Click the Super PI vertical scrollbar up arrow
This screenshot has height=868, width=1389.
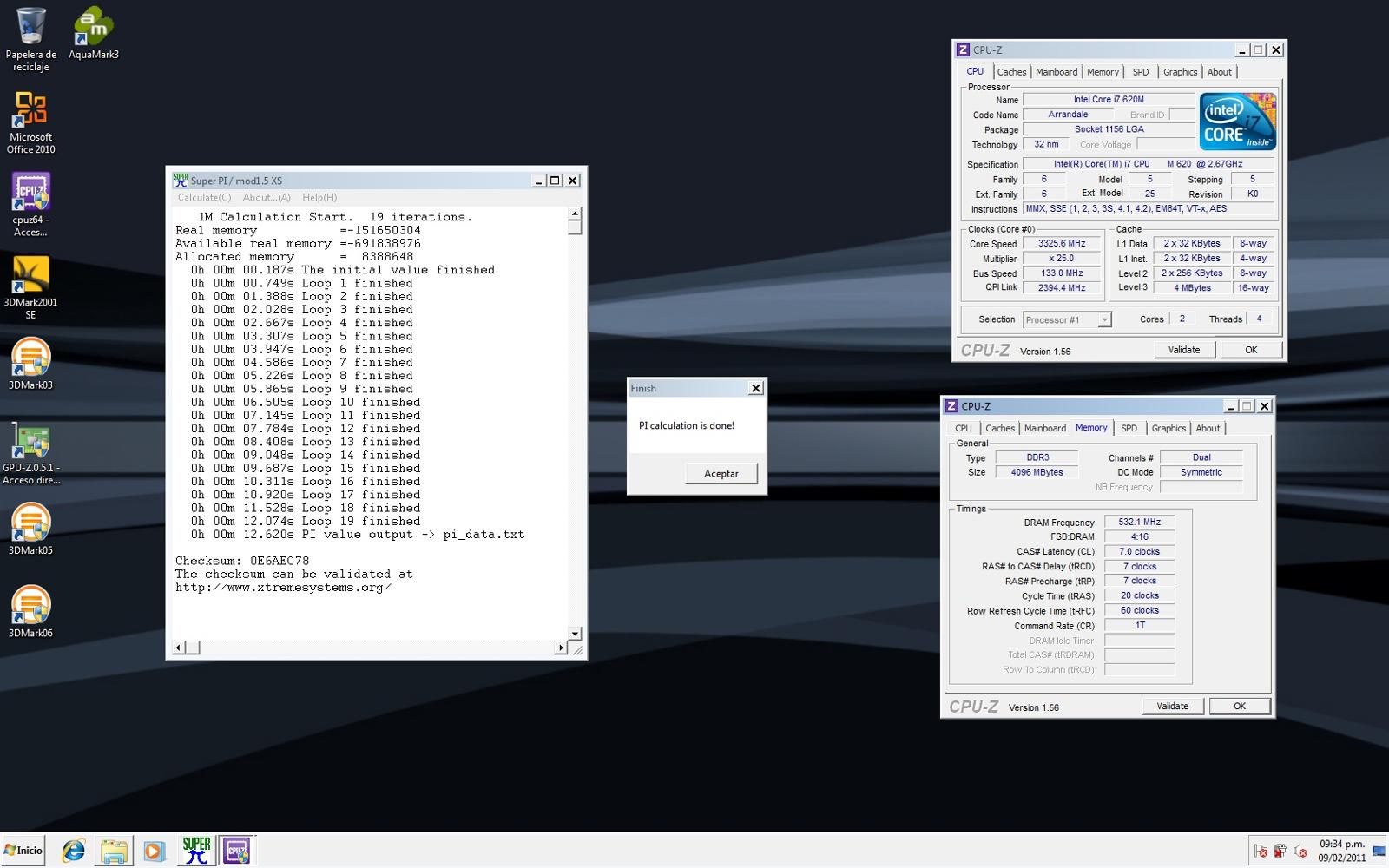click(x=575, y=214)
